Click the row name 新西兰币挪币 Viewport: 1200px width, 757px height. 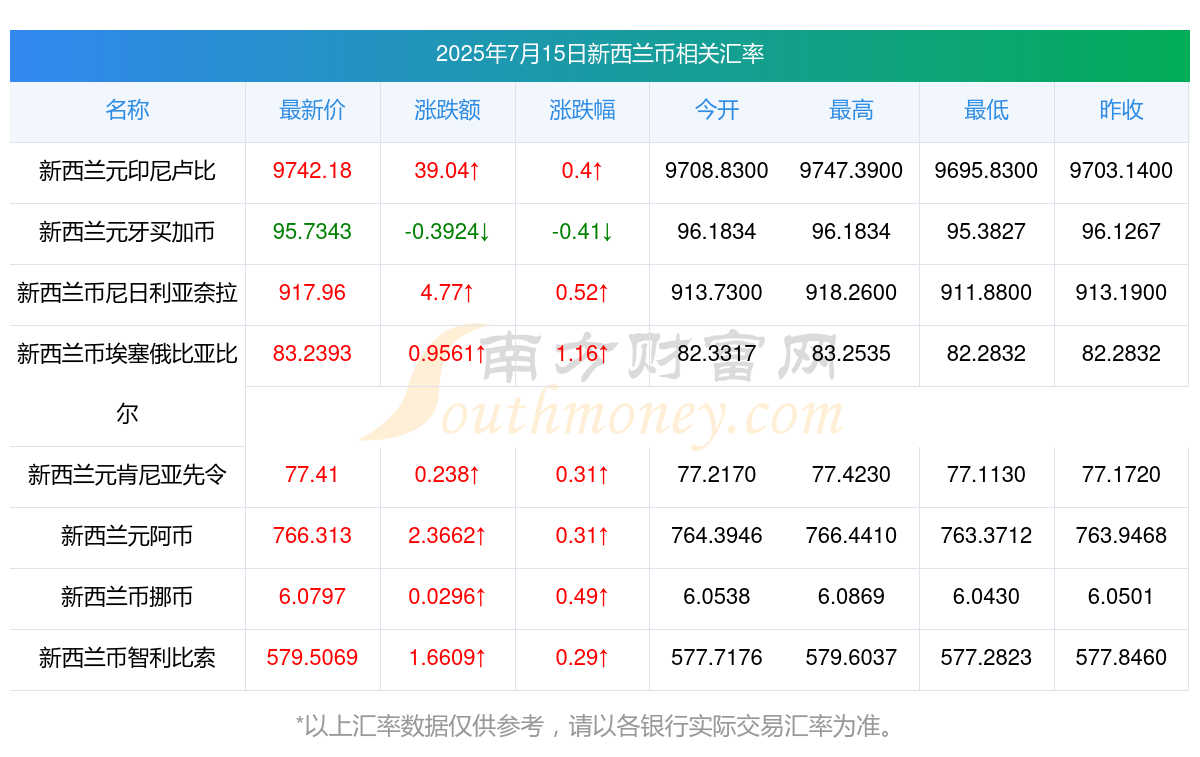[x=127, y=597]
